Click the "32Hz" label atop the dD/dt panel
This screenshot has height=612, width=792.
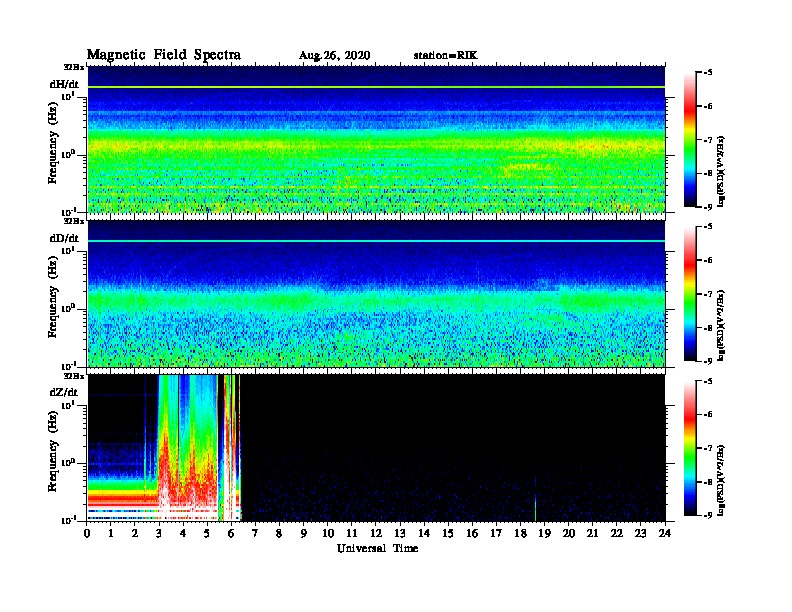click(74, 221)
